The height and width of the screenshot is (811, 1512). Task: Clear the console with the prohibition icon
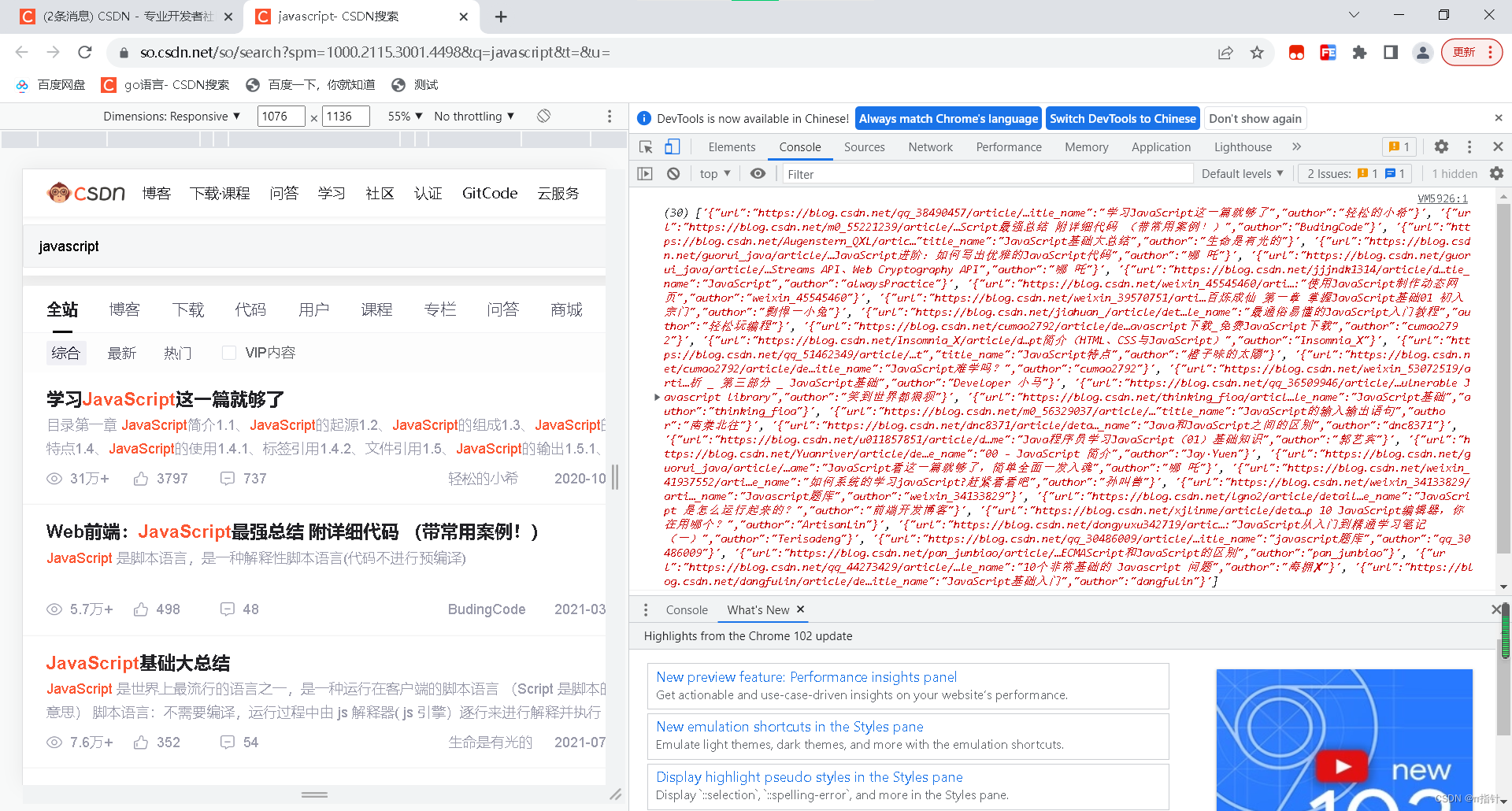pyautogui.click(x=674, y=173)
